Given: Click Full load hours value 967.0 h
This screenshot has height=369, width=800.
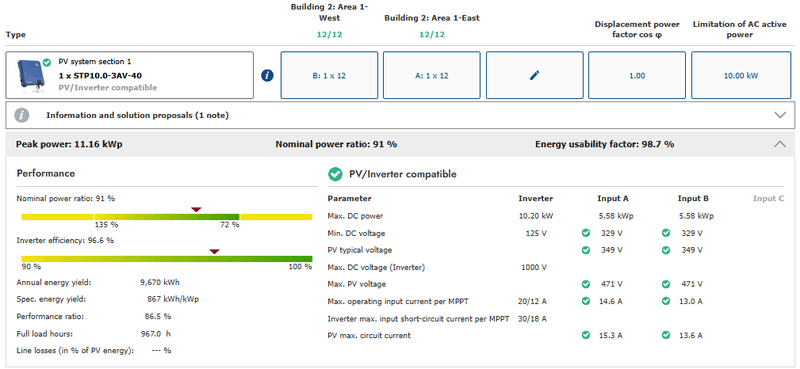Looking at the screenshot, I should [155, 334].
